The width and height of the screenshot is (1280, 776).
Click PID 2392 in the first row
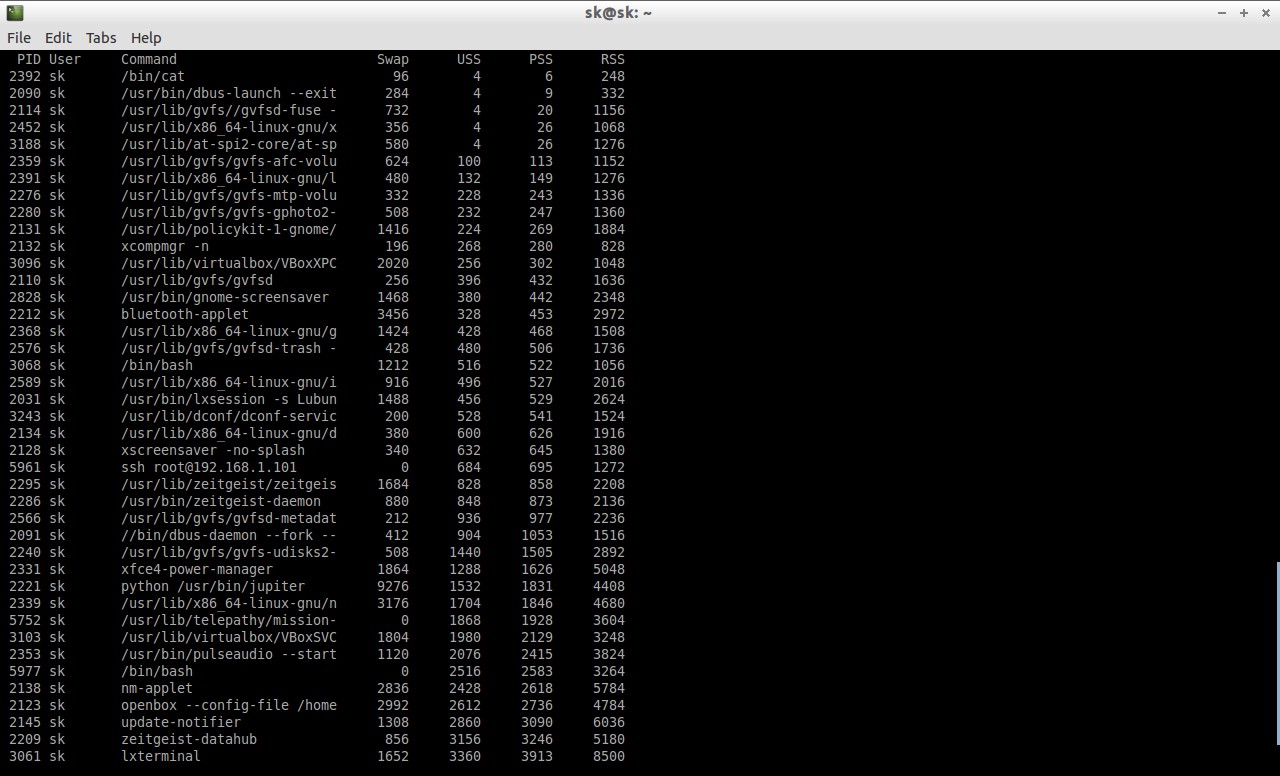pyautogui.click(x=25, y=76)
